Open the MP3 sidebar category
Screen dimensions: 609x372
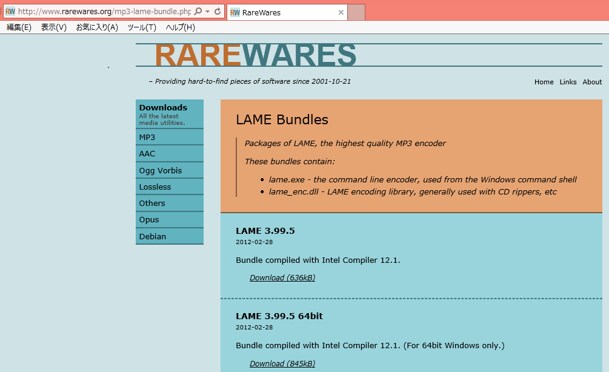point(170,137)
